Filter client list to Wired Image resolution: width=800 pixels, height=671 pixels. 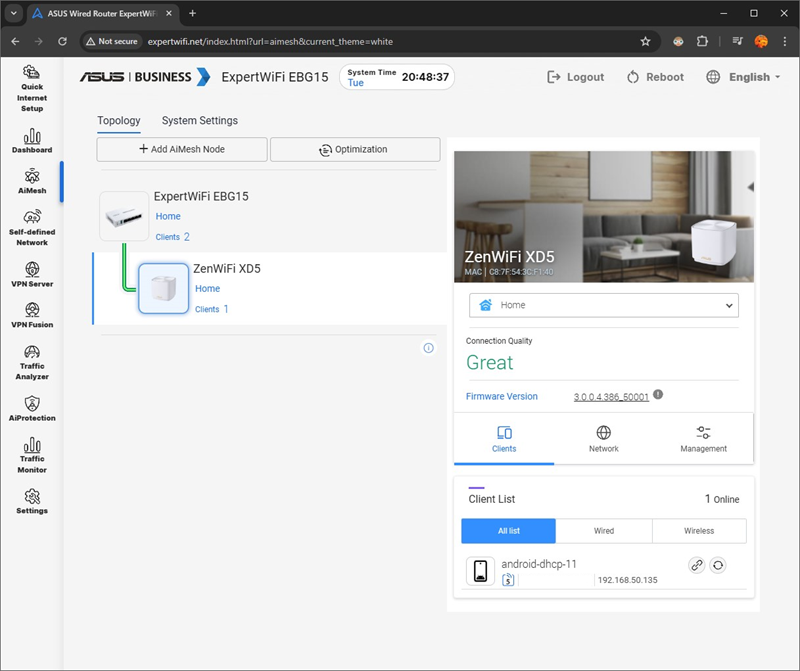[604, 531]
